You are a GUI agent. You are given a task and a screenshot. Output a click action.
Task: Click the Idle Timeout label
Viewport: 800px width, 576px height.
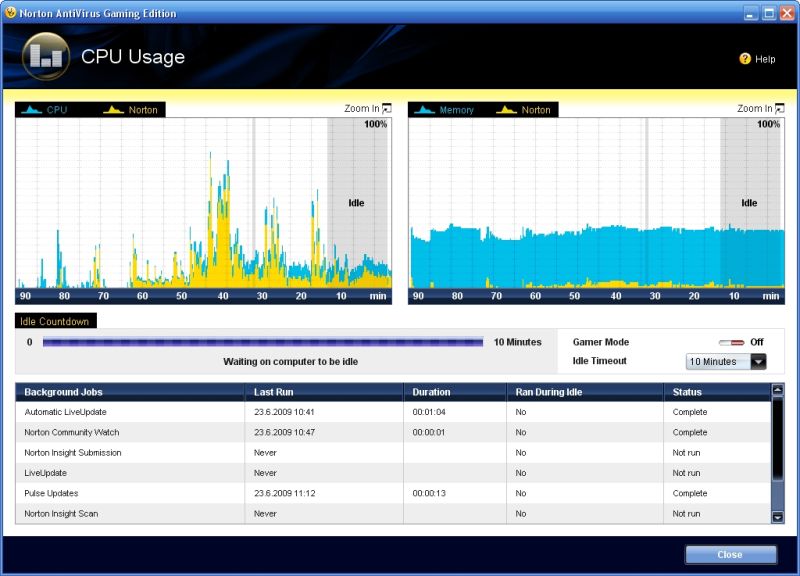click(x=599, y=361)
